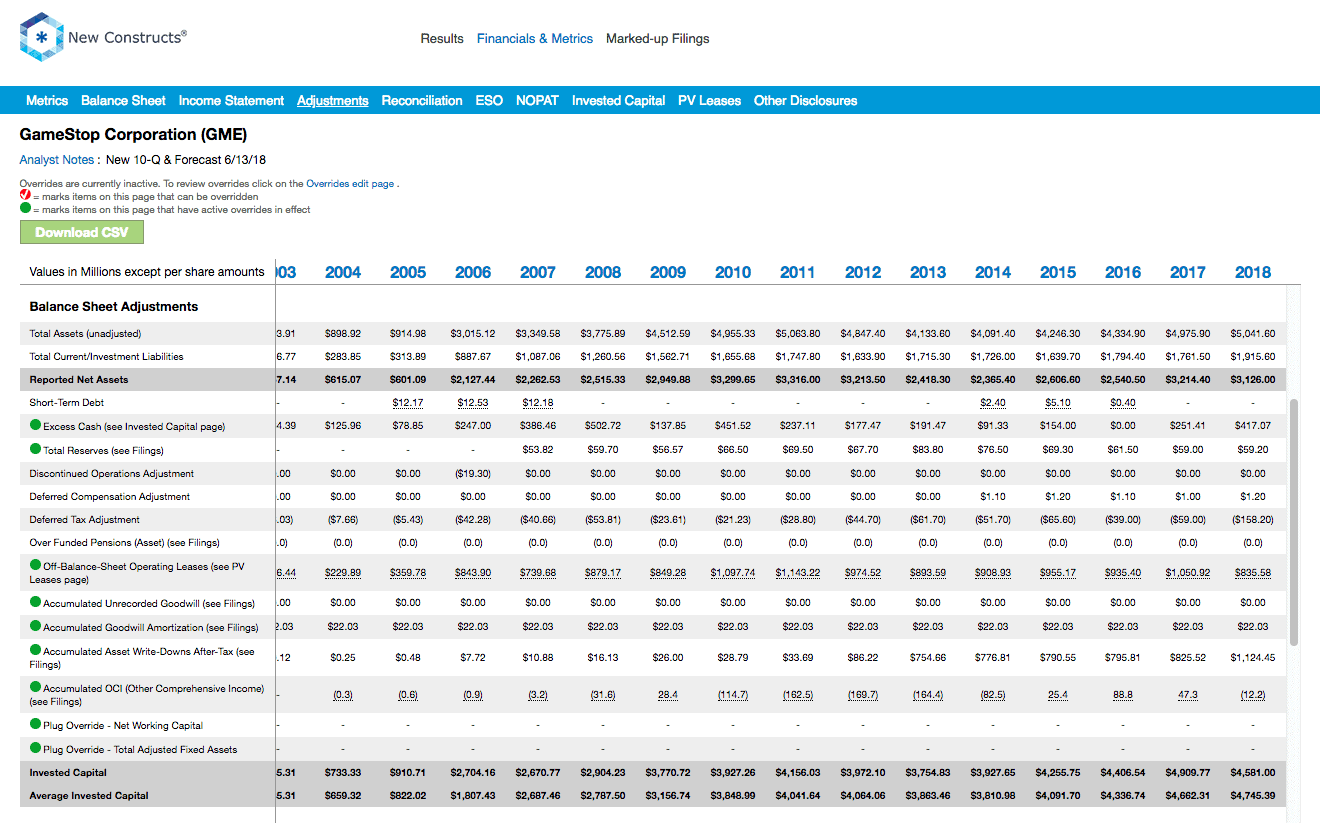Click the 2018 year column header
This screenshot has height=823, width=1320.
(1253, 272)
